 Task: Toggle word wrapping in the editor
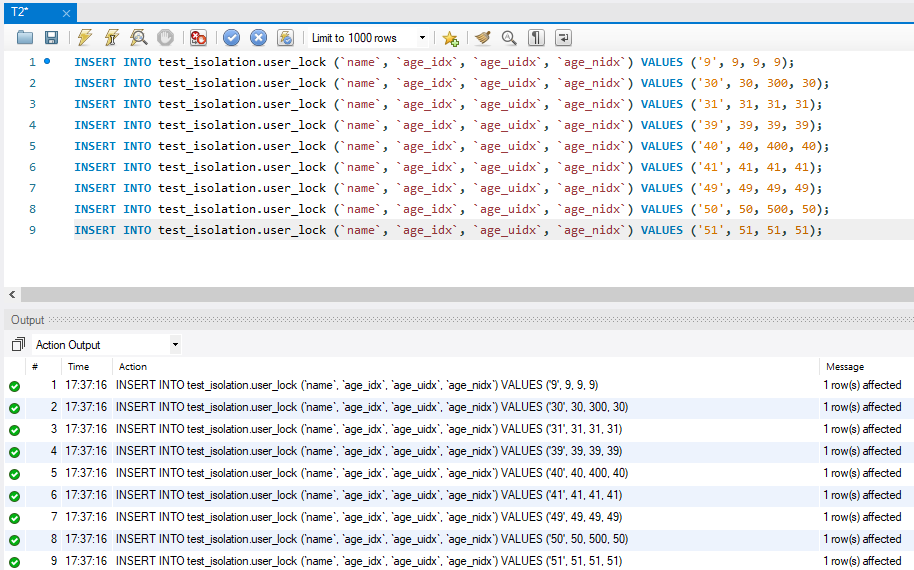click(563, 38)
